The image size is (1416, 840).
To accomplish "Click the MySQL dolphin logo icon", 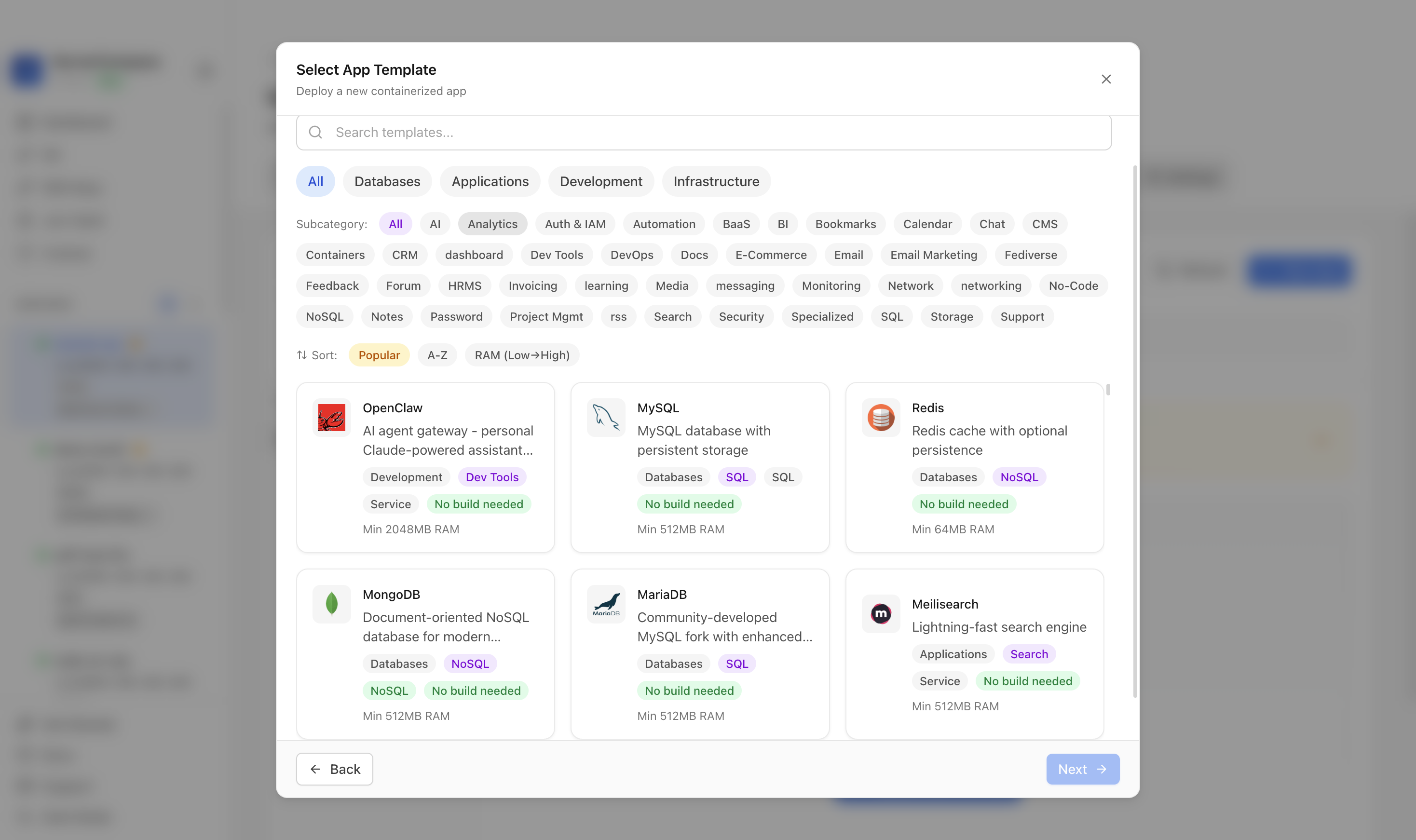I will pyautogui.click(x=606, y=418).
